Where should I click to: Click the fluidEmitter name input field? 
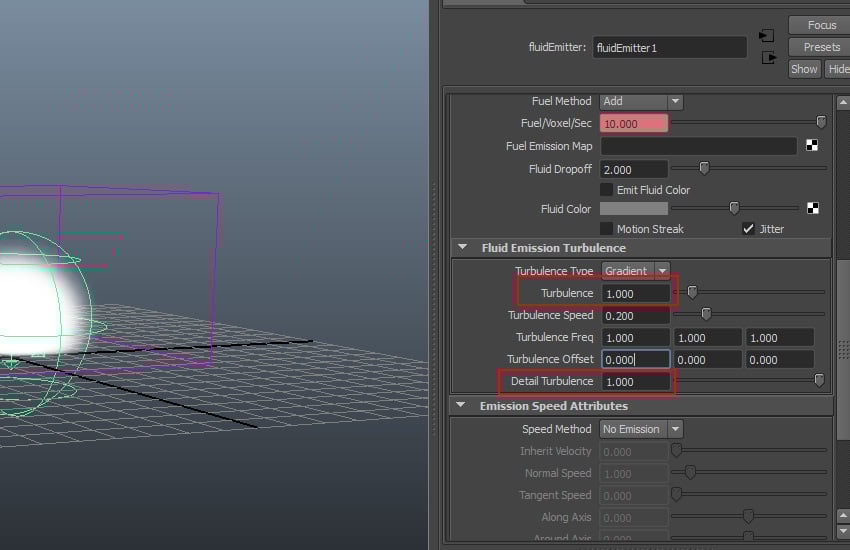pyautogui.click(x=669, y=47)
